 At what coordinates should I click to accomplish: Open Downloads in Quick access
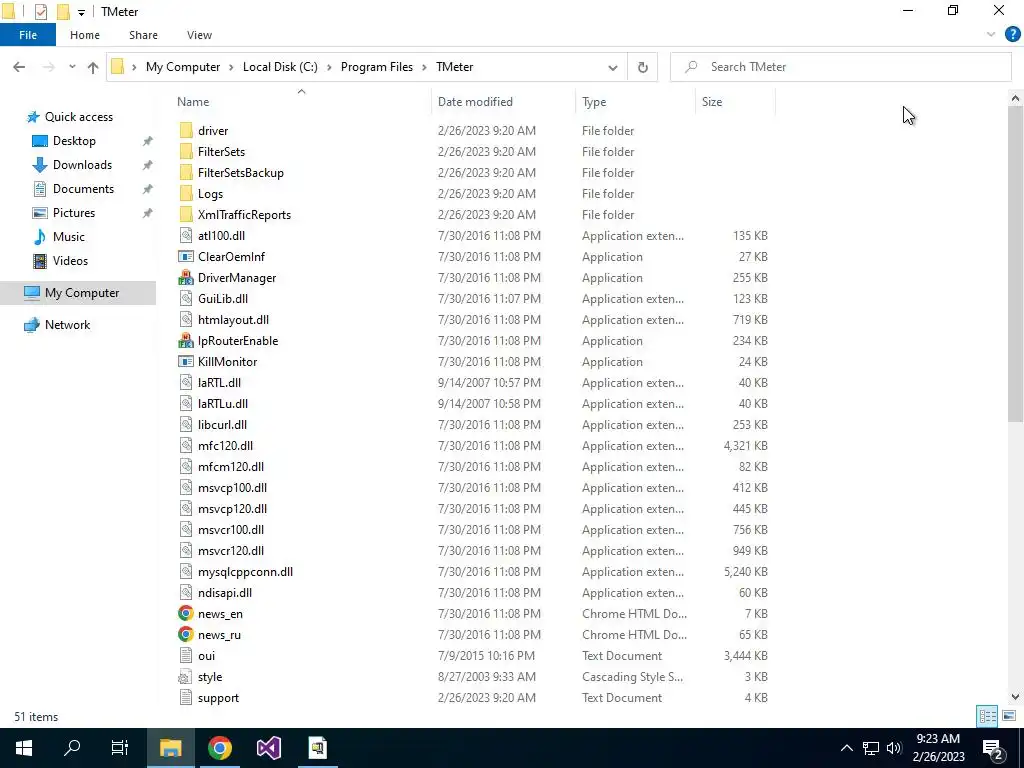82,165
